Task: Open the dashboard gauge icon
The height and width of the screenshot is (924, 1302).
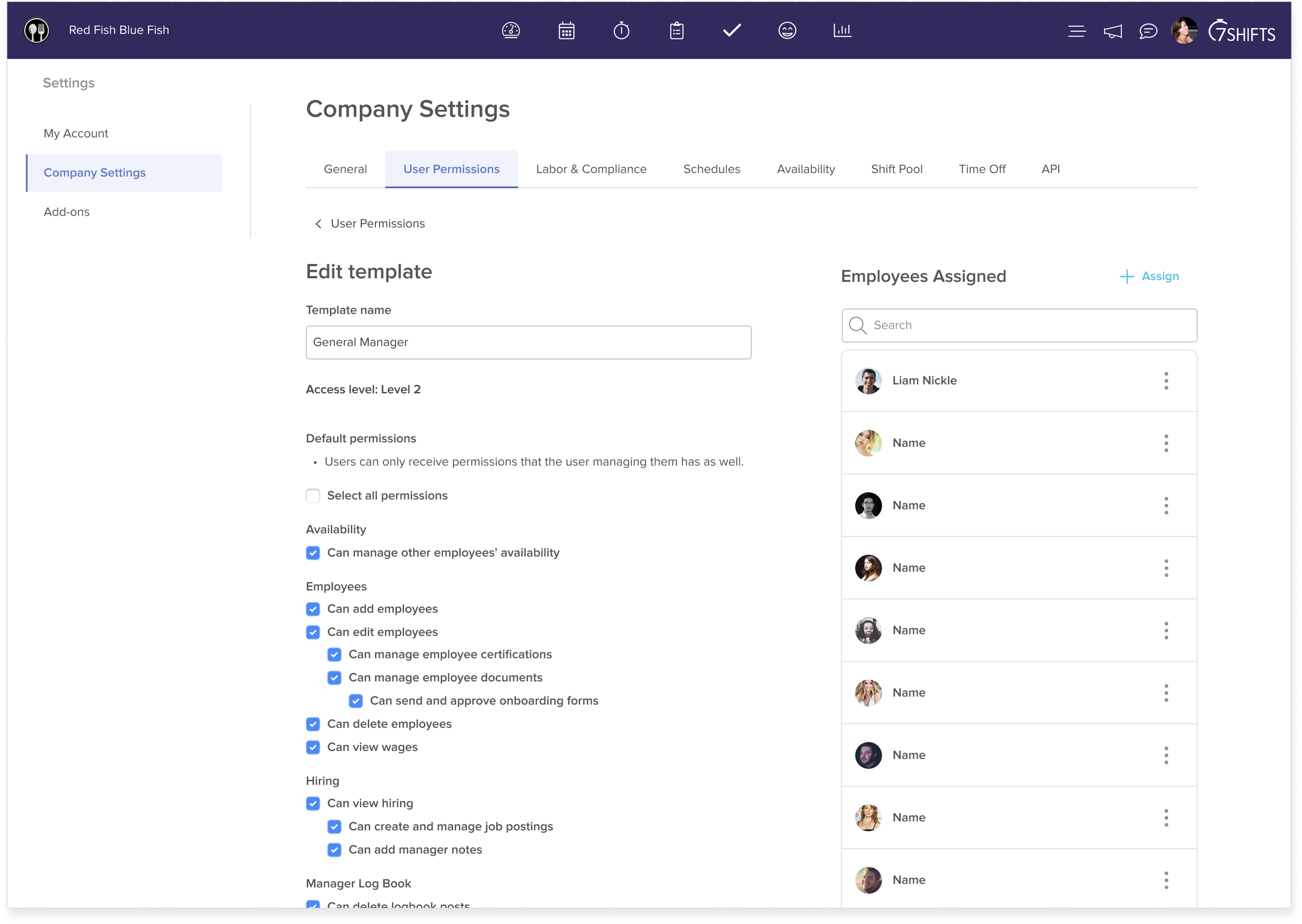Action: [x=510, y=30]
